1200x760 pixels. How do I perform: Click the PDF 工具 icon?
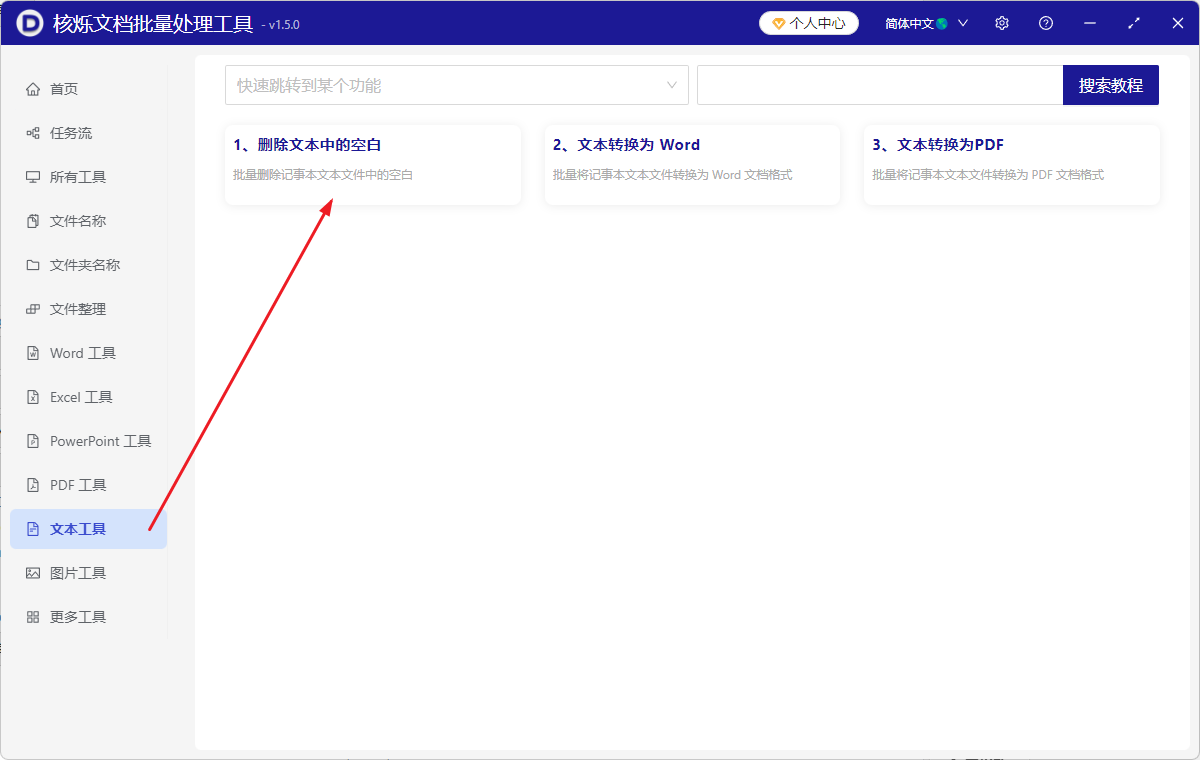[x=32, y=484]
